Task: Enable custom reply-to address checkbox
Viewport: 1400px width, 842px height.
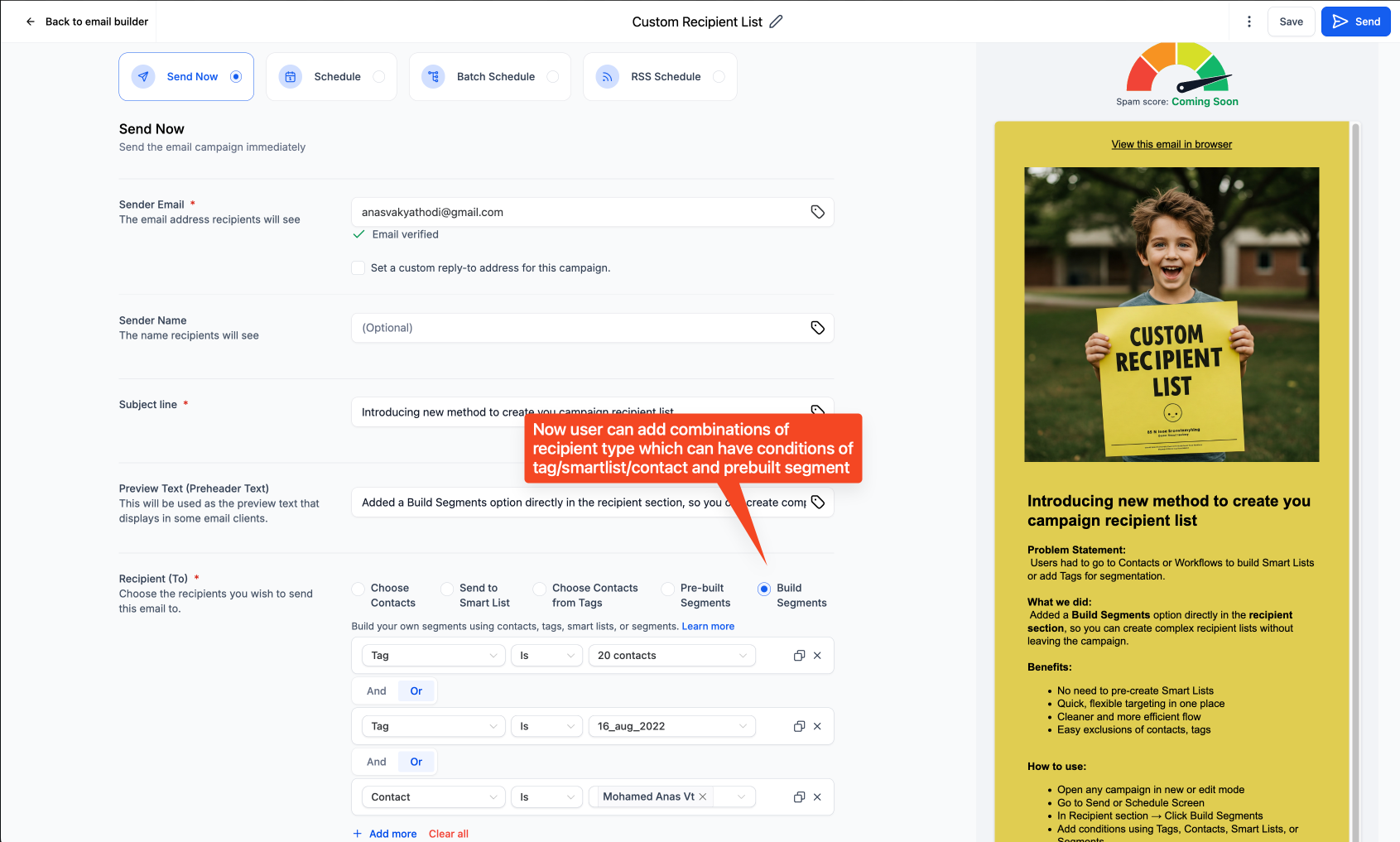Action: 358,268
